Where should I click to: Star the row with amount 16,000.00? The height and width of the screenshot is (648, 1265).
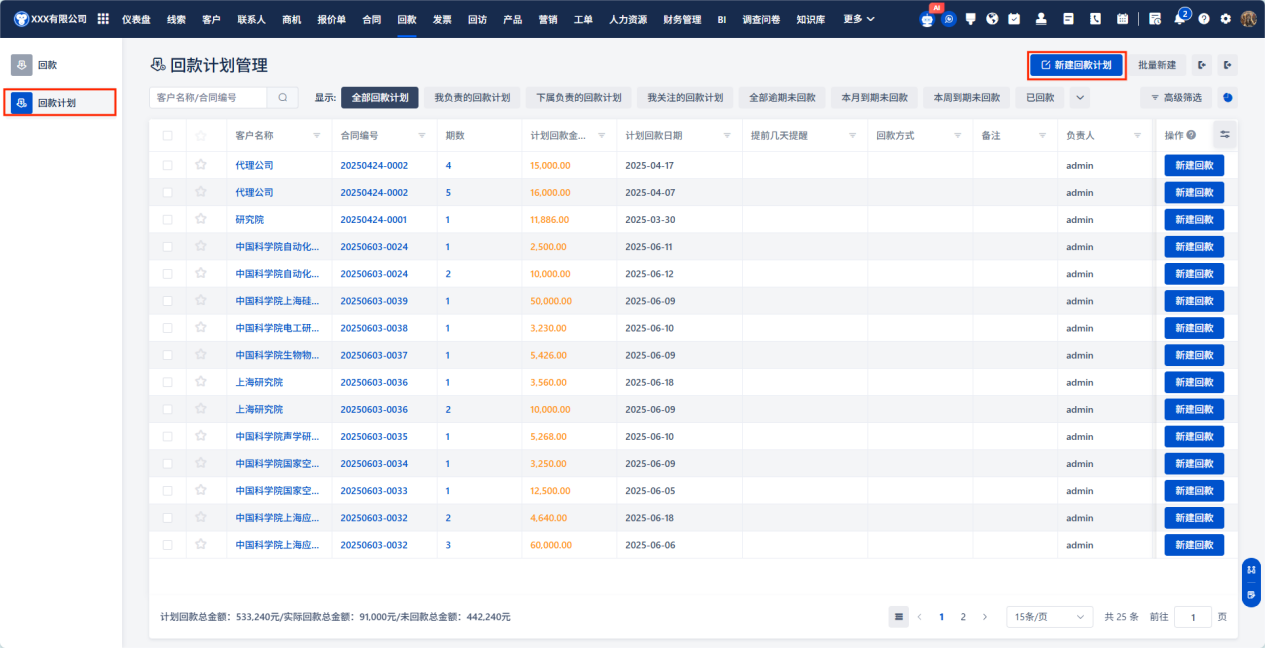(200, 192)
